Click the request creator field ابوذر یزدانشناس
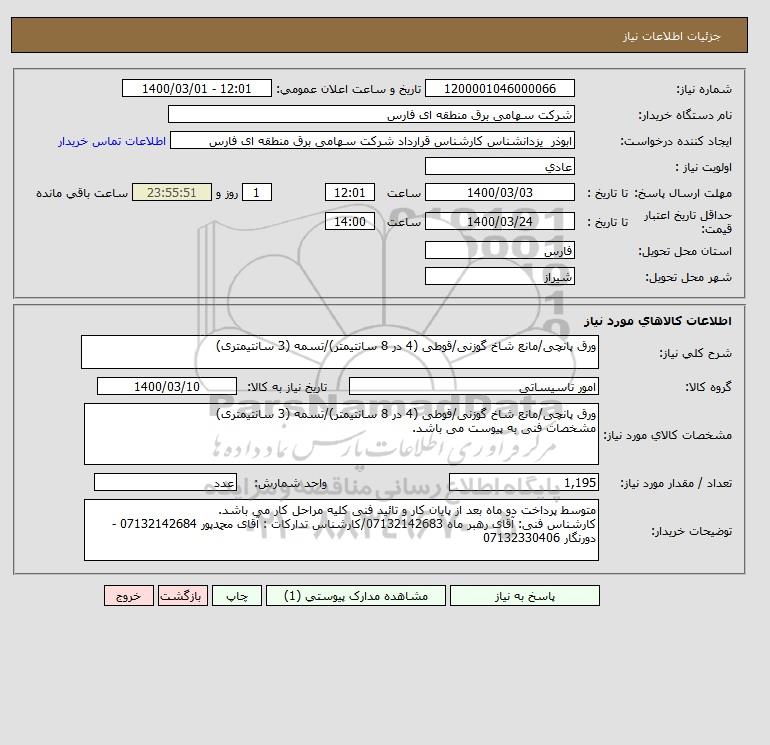The width and height of the screenshot is (770, 745). point(372,140)
